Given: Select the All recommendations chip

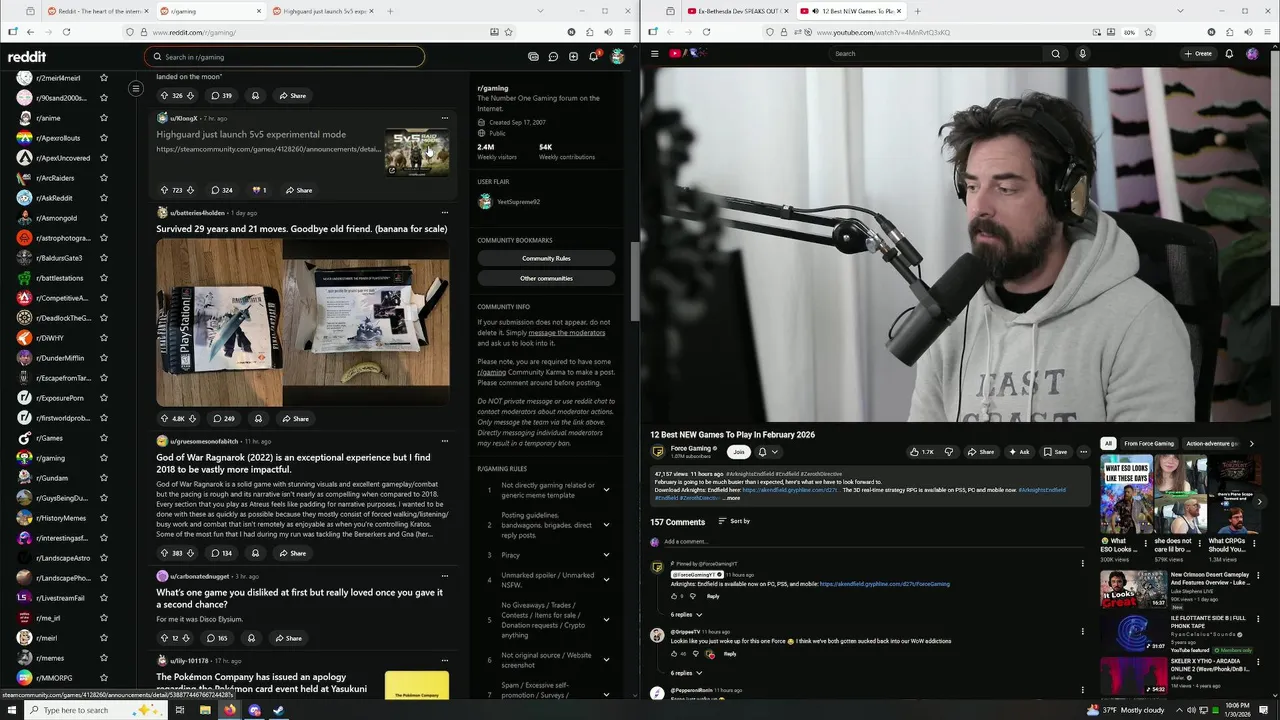Looking at the screenshot, I should (x=1107, y=443).
